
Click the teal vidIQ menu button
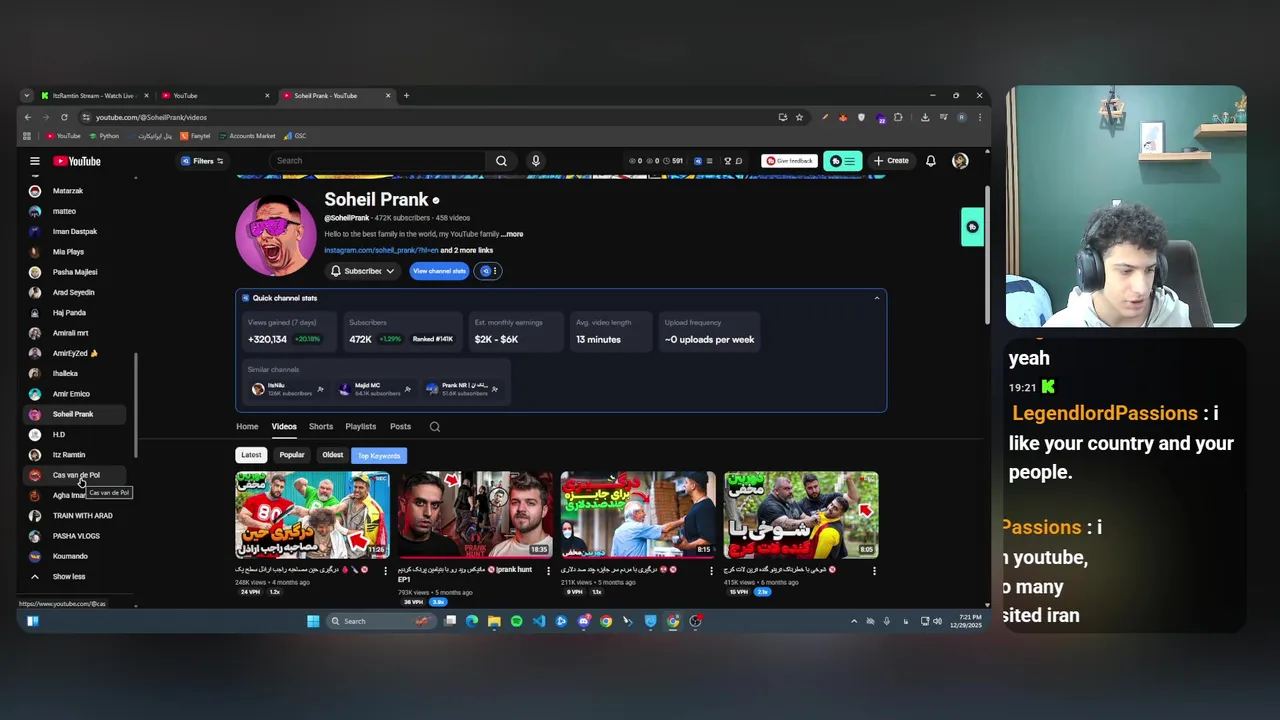coord(843,161)
